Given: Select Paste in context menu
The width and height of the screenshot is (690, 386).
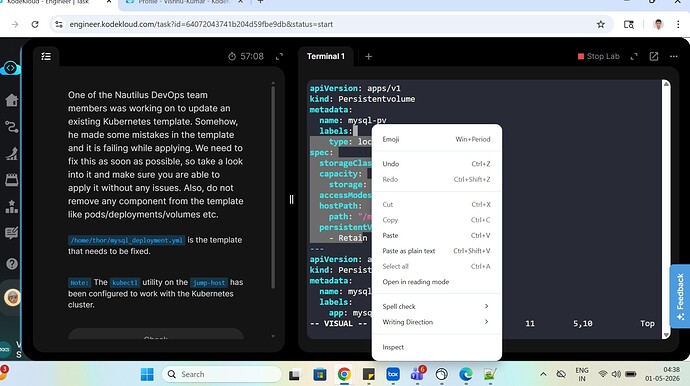Looking at the screenshot, I should 437,235.
